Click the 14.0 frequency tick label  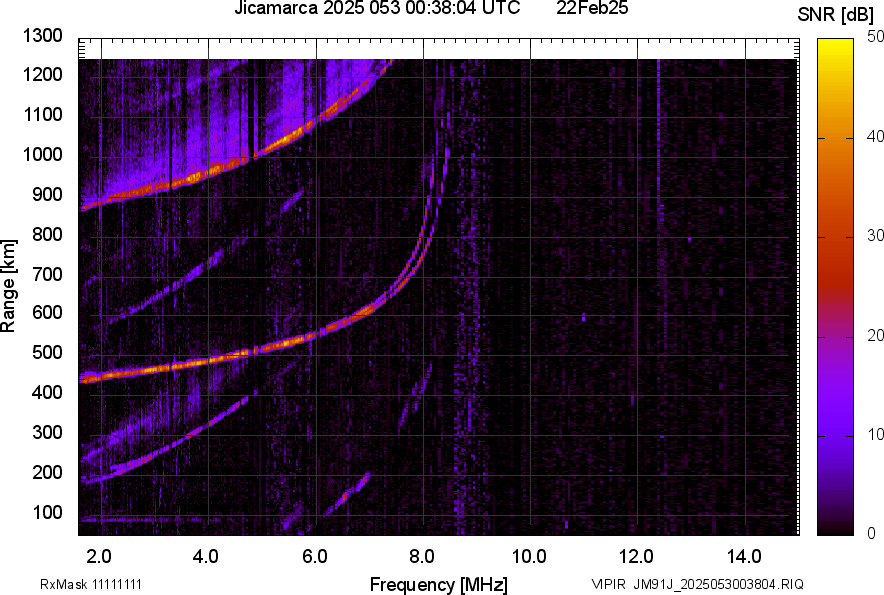744,557
